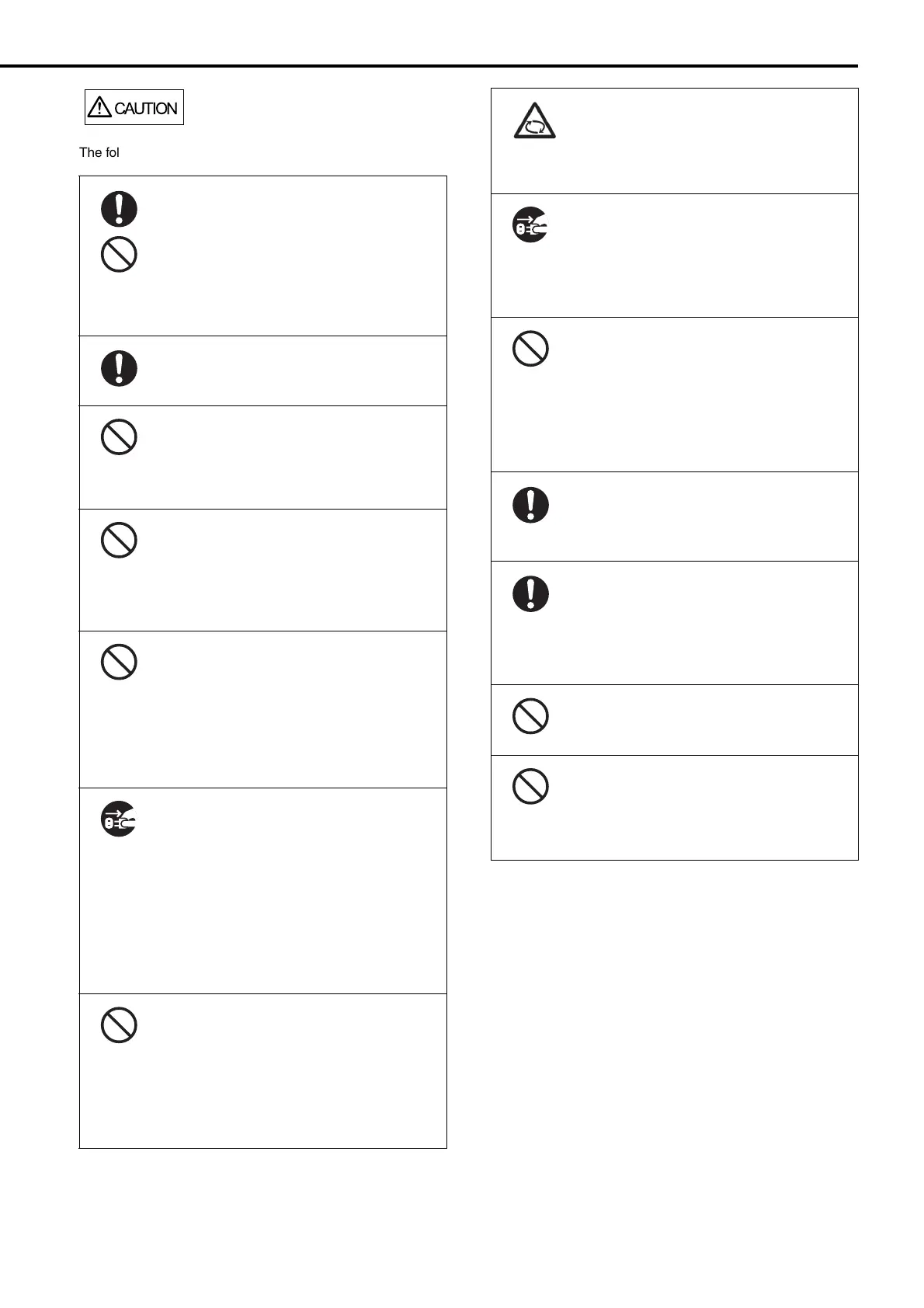
Task: Click the prohibition icon in the last right box
Action: pos(530,786)
